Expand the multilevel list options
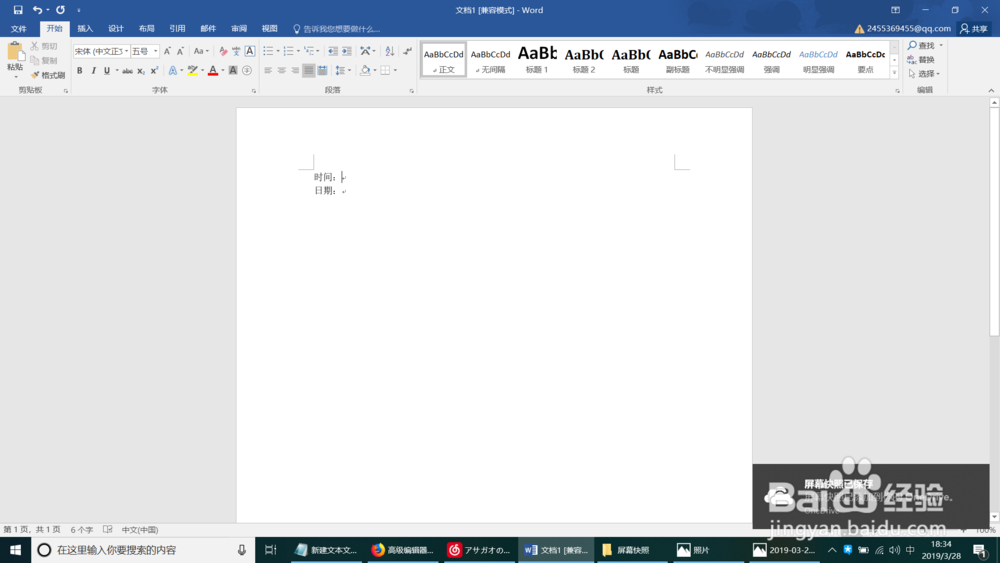This screenshot has height=563, width=1000. [x=318, y=51]
